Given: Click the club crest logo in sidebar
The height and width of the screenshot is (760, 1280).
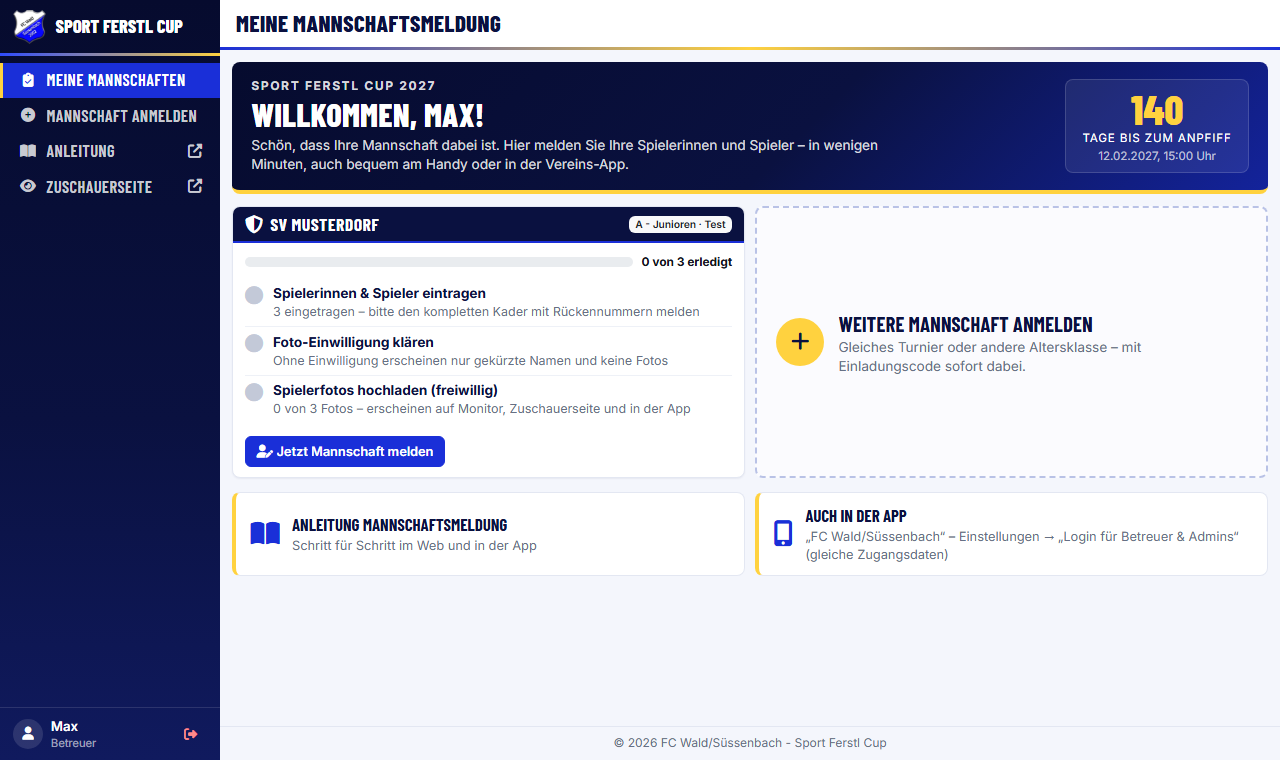Looking at the screenshot, I should tap(29, 26).
